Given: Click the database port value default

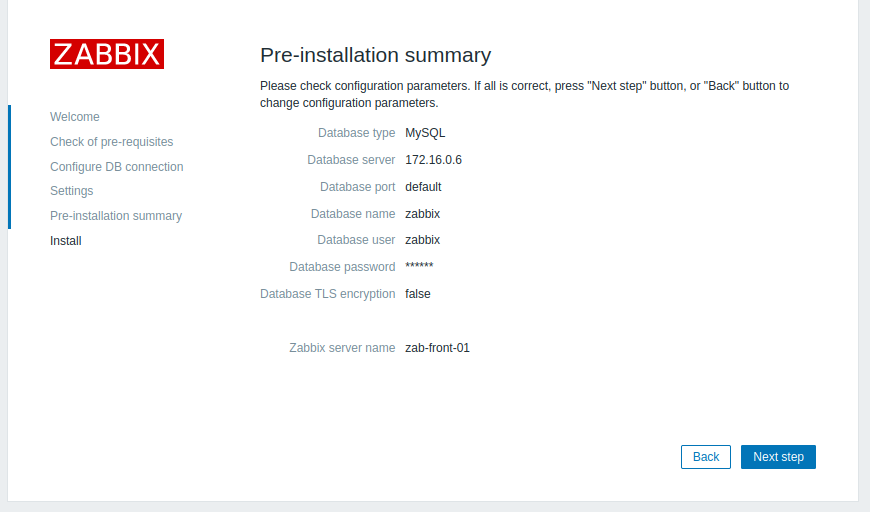Looking at the screenshot, I should click(423, 187).
